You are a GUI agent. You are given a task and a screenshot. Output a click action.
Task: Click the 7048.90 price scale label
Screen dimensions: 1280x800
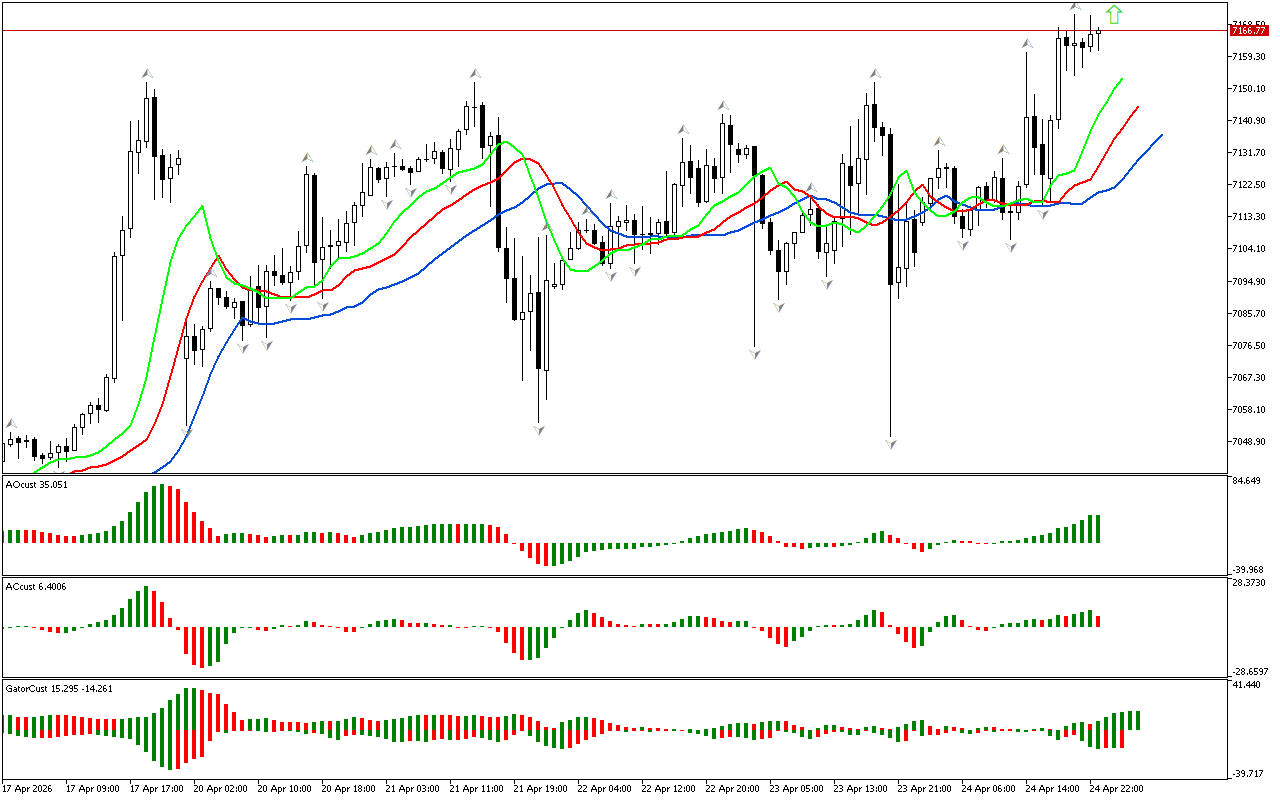pos(1250,442)
